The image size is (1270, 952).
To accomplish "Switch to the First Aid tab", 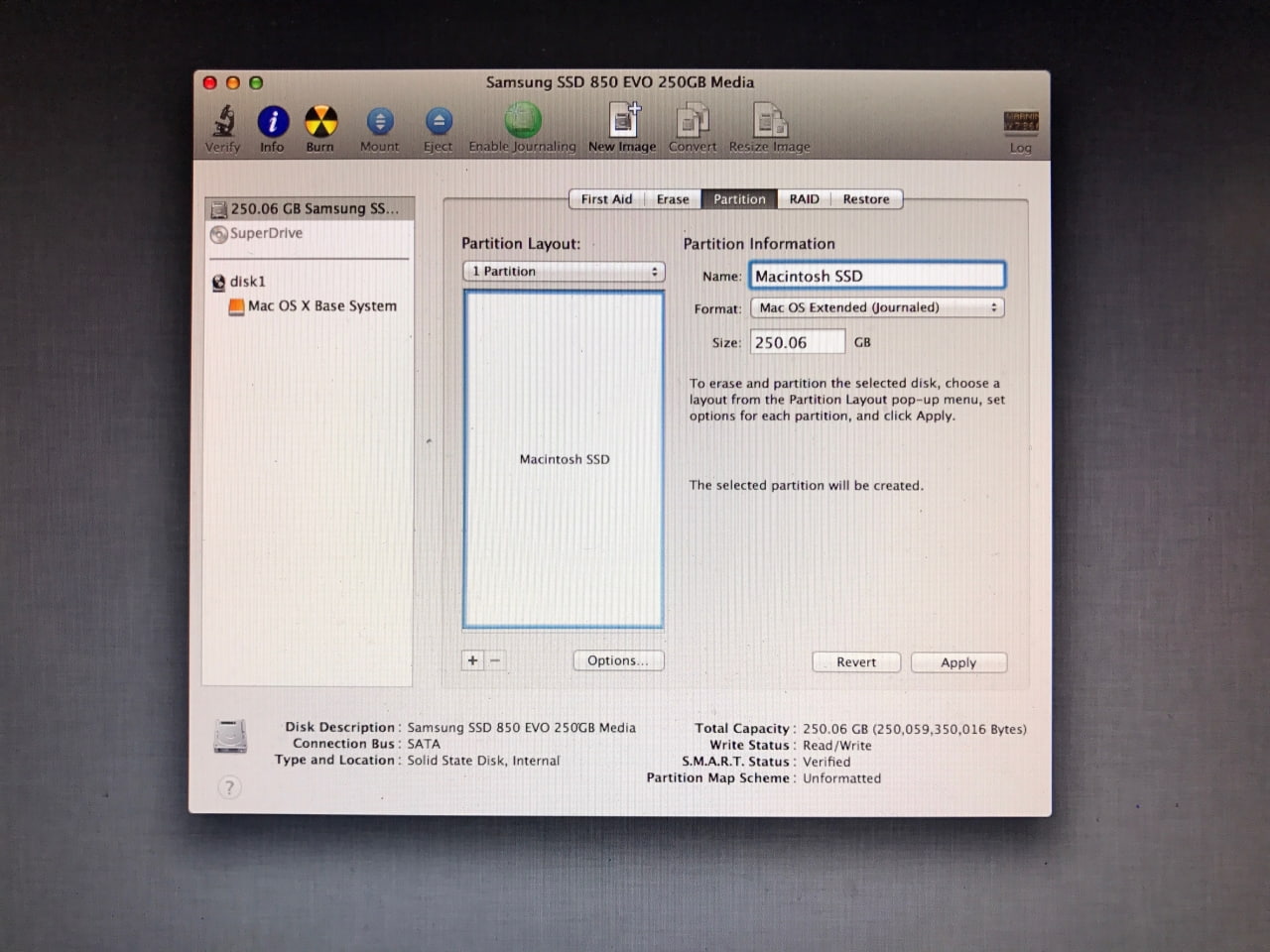I will click(606, 199).
